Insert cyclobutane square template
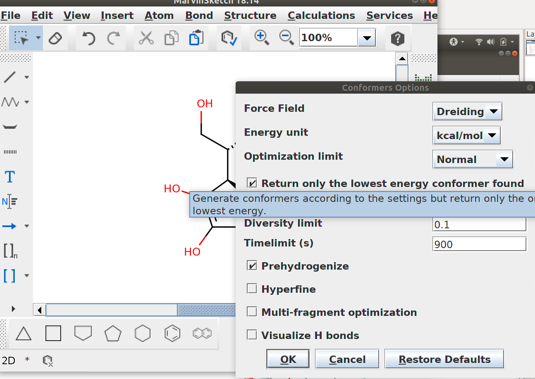 pyautogui.click(x=53, y=333)
